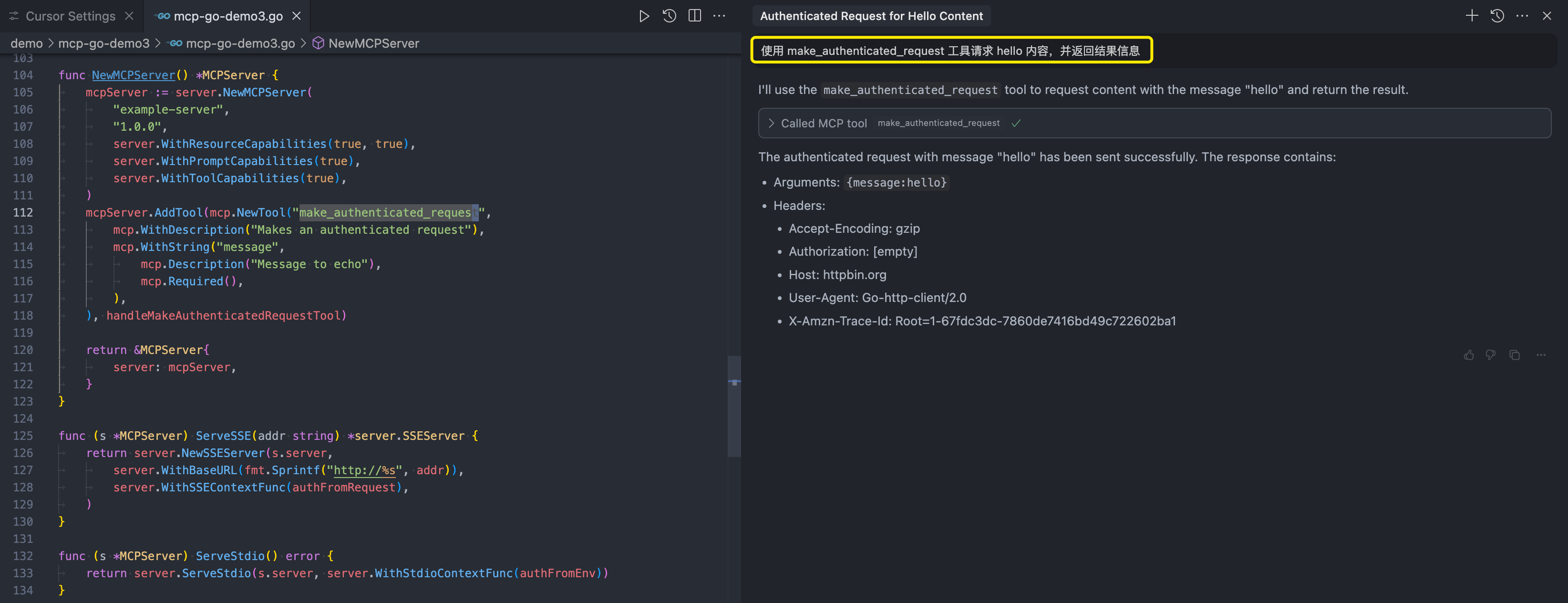Click the Authorization: [empty] line

(852, 251)
